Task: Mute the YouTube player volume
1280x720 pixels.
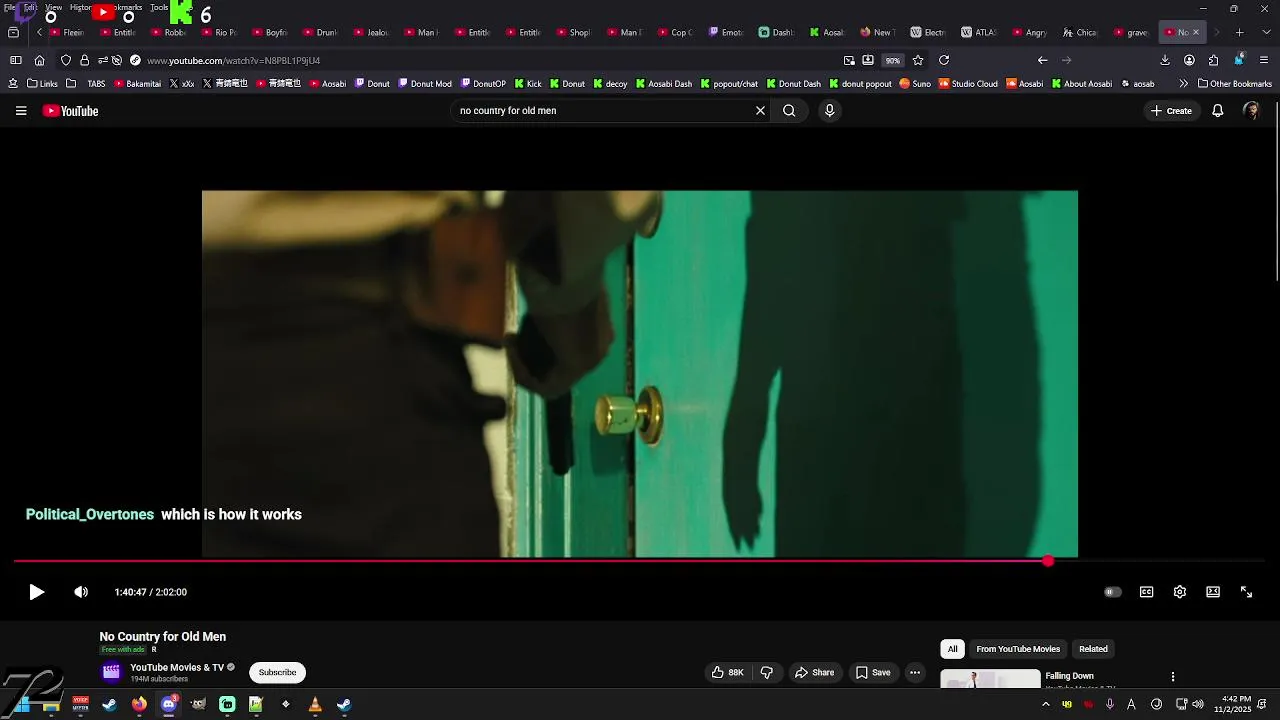Action: pyautogui.click(x=81, y=592)
